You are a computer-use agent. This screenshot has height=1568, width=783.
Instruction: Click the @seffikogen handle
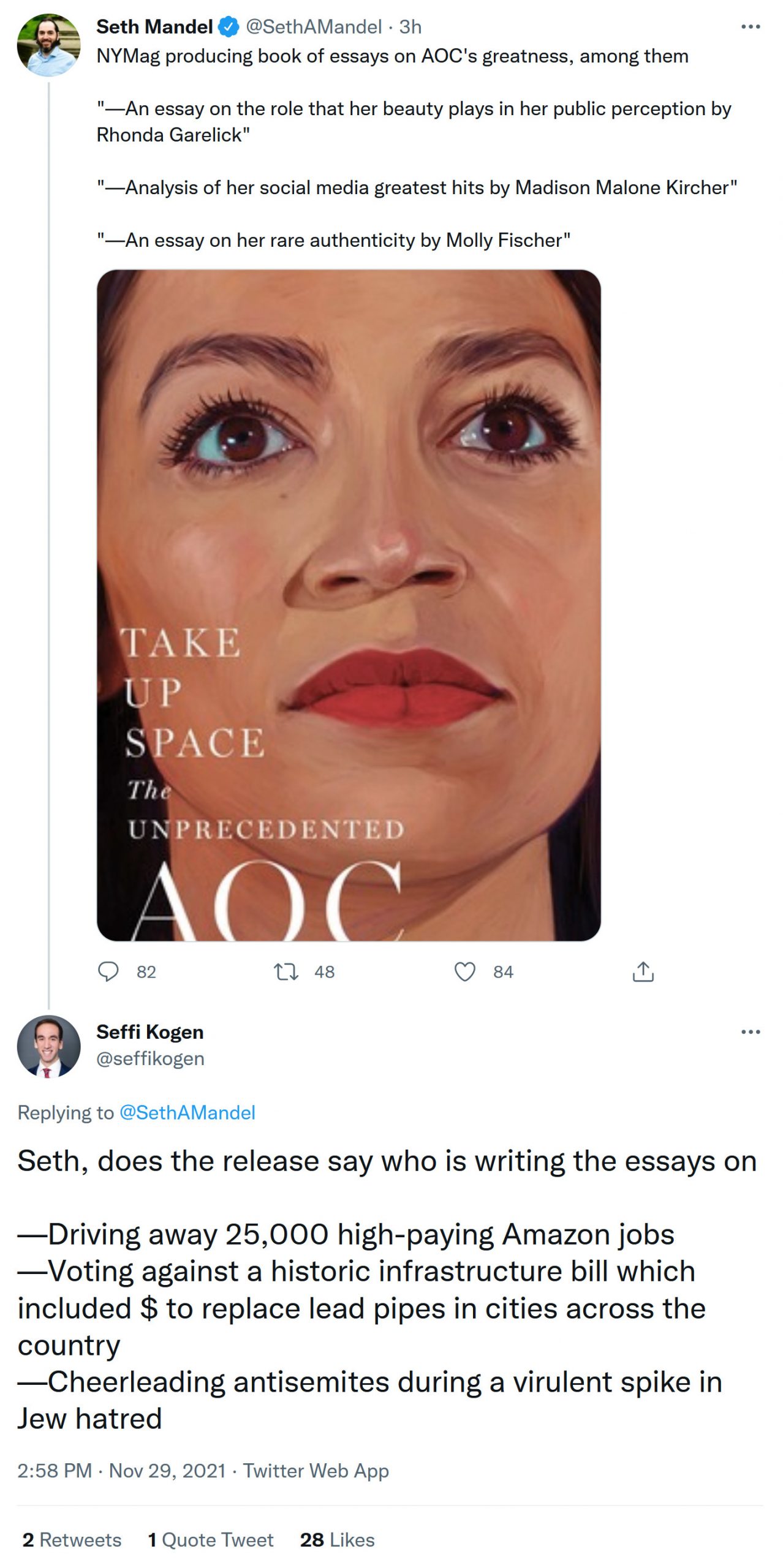coord(150,1058)
